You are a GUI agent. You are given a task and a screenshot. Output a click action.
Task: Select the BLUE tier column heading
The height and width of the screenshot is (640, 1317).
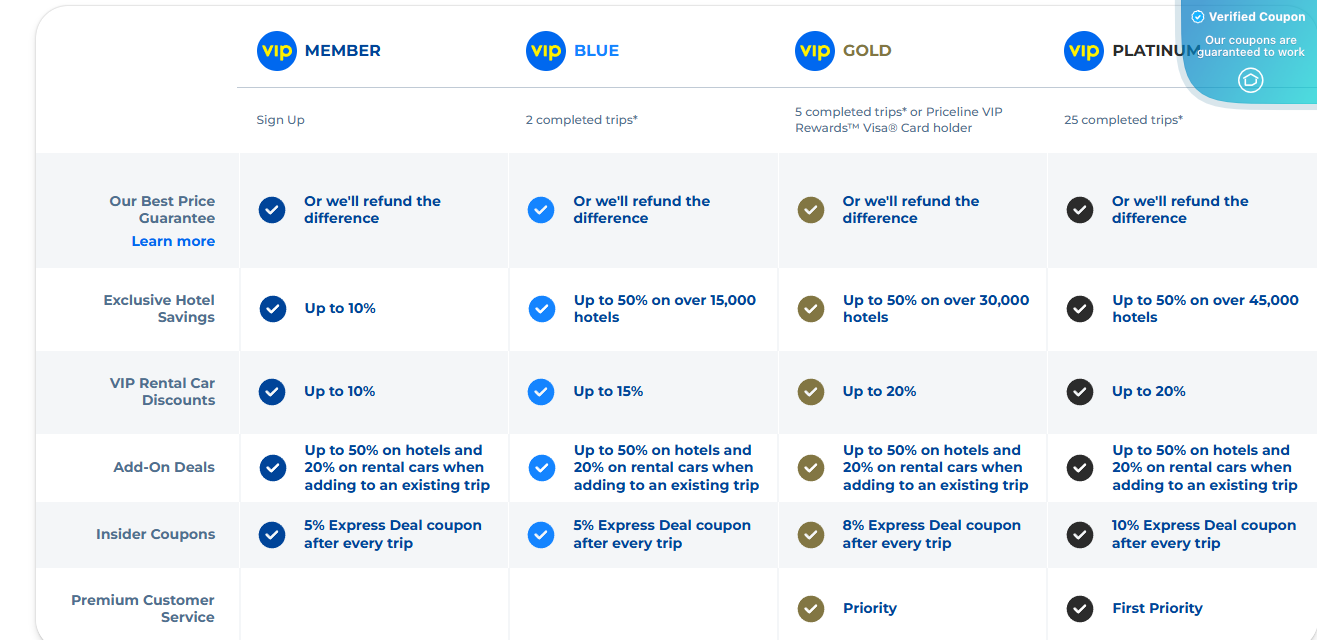596,51
